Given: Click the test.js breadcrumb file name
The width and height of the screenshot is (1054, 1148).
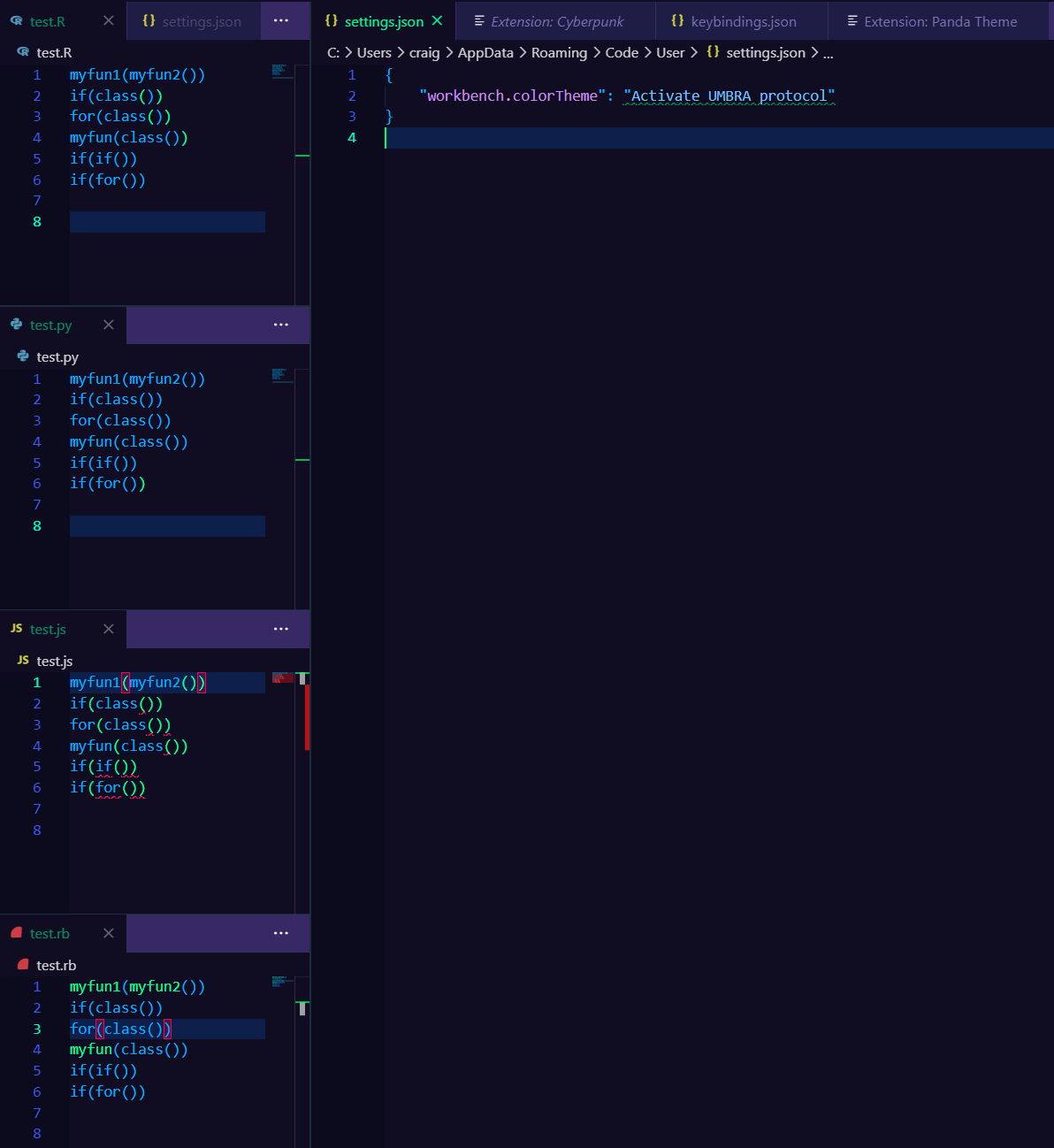Looking at the screenshot, I should (x=55, y=662).
